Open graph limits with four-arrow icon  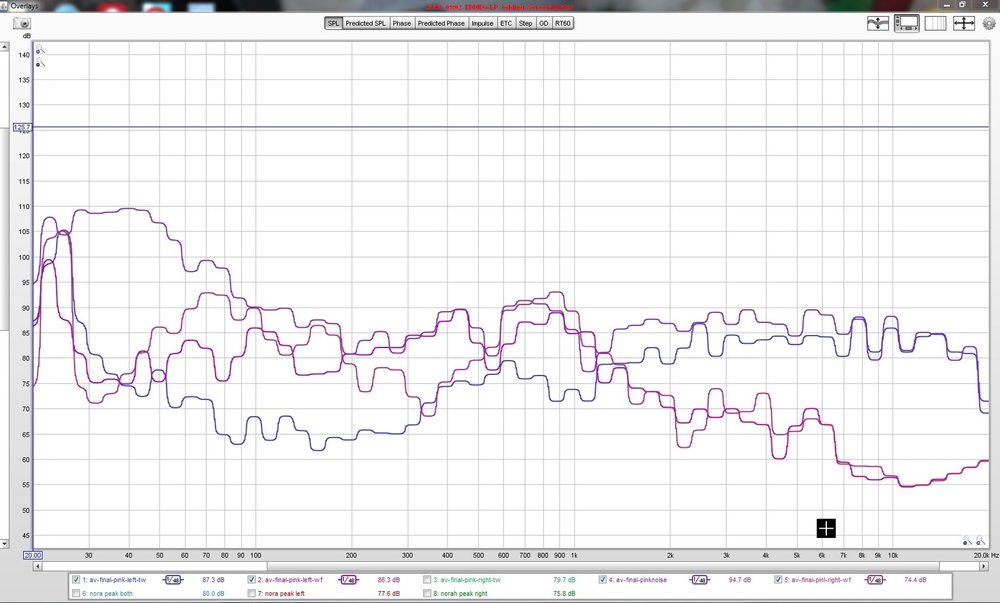point(963,24)
